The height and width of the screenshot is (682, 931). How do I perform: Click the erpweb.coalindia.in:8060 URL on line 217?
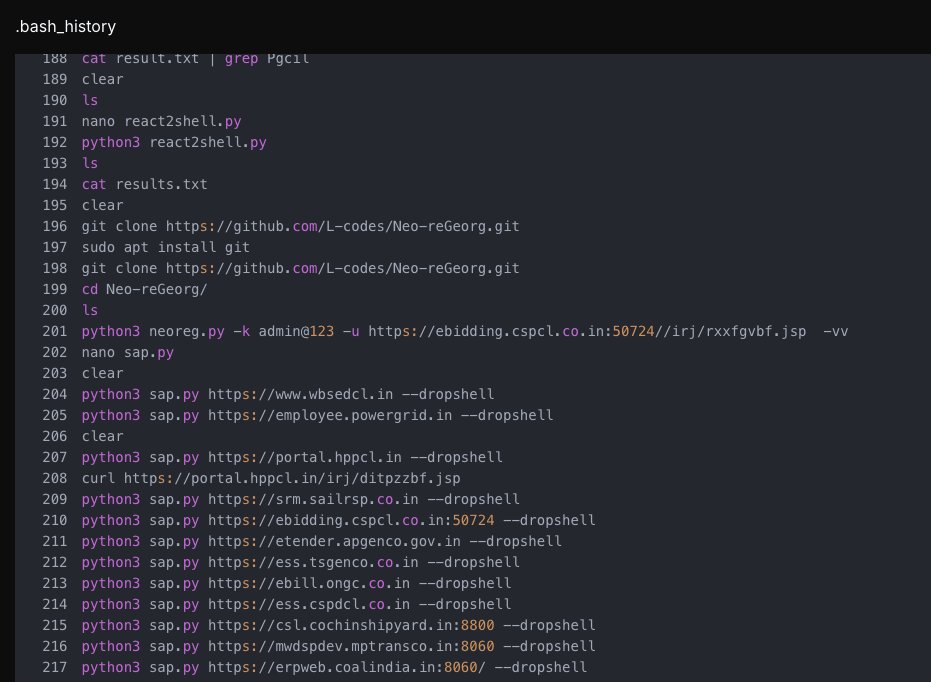click(x=347, y=667)
